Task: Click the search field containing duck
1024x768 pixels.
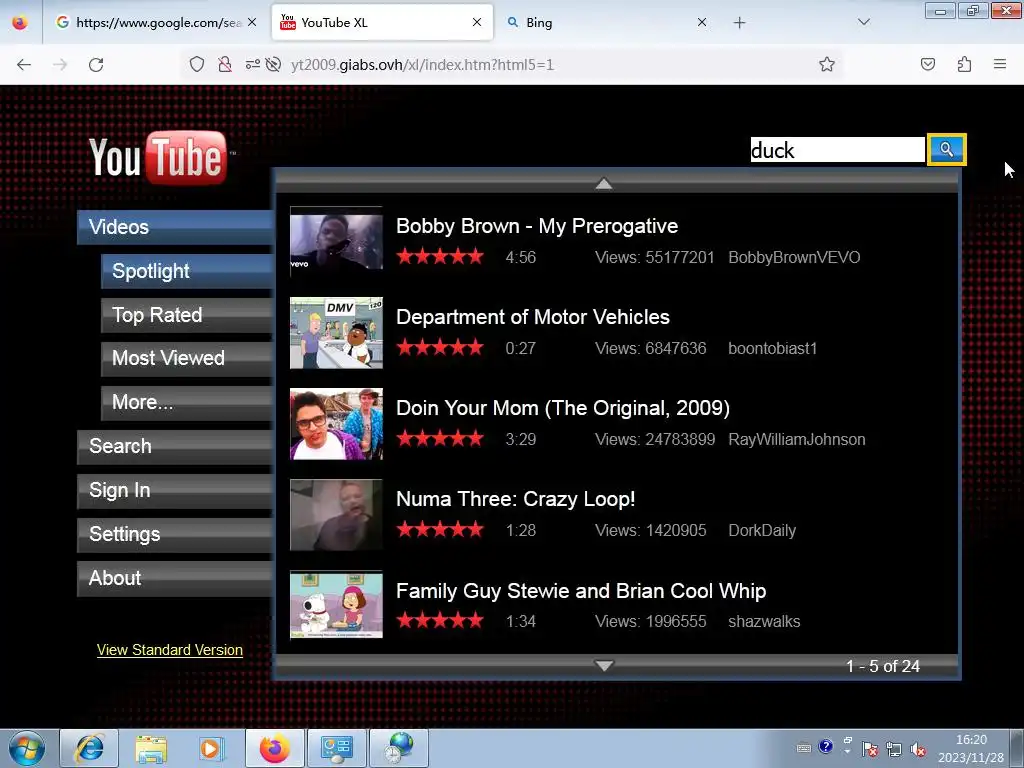Action: point(837,150)
